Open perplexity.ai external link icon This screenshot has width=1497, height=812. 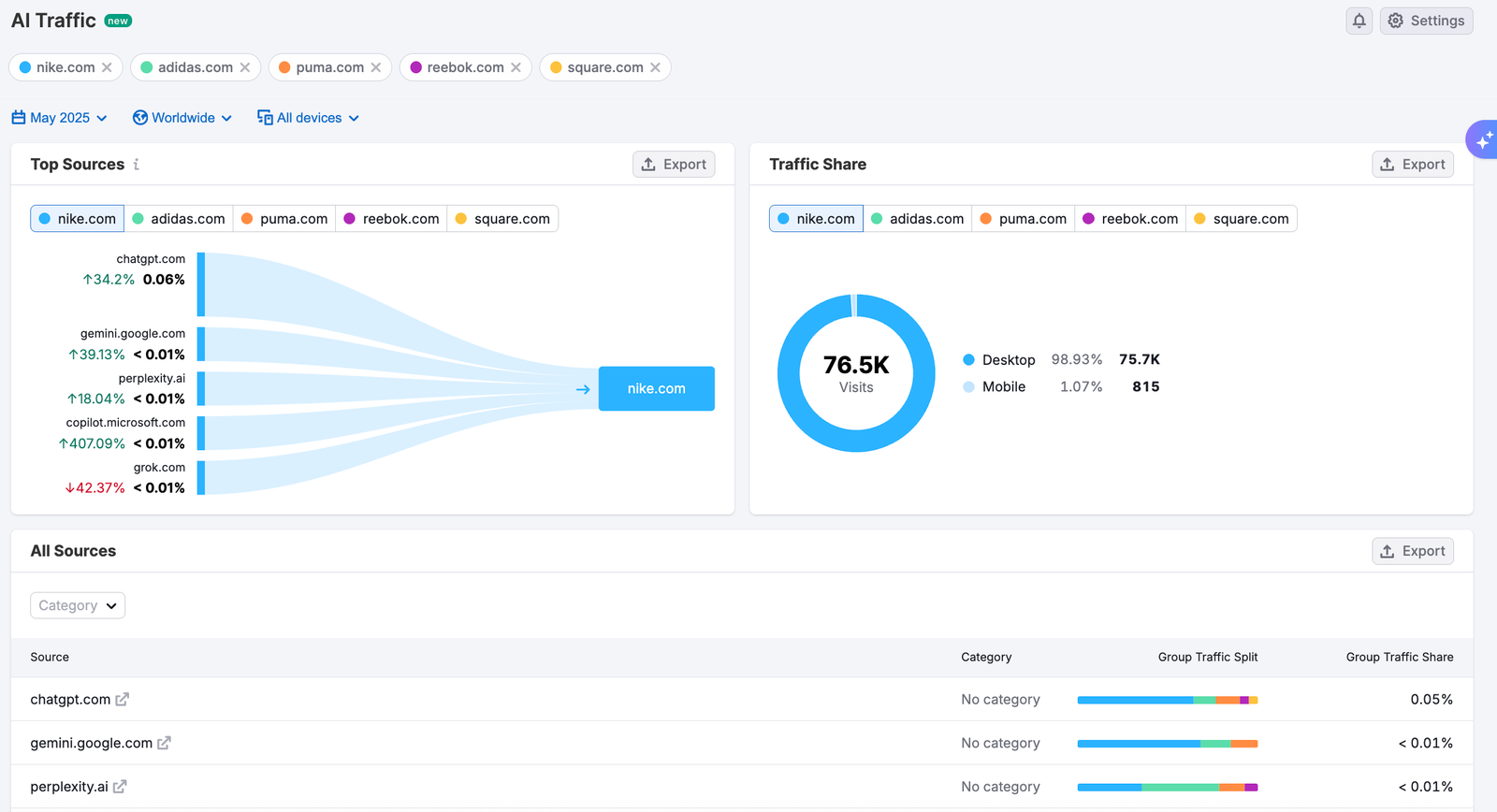(x=120, y=787)
